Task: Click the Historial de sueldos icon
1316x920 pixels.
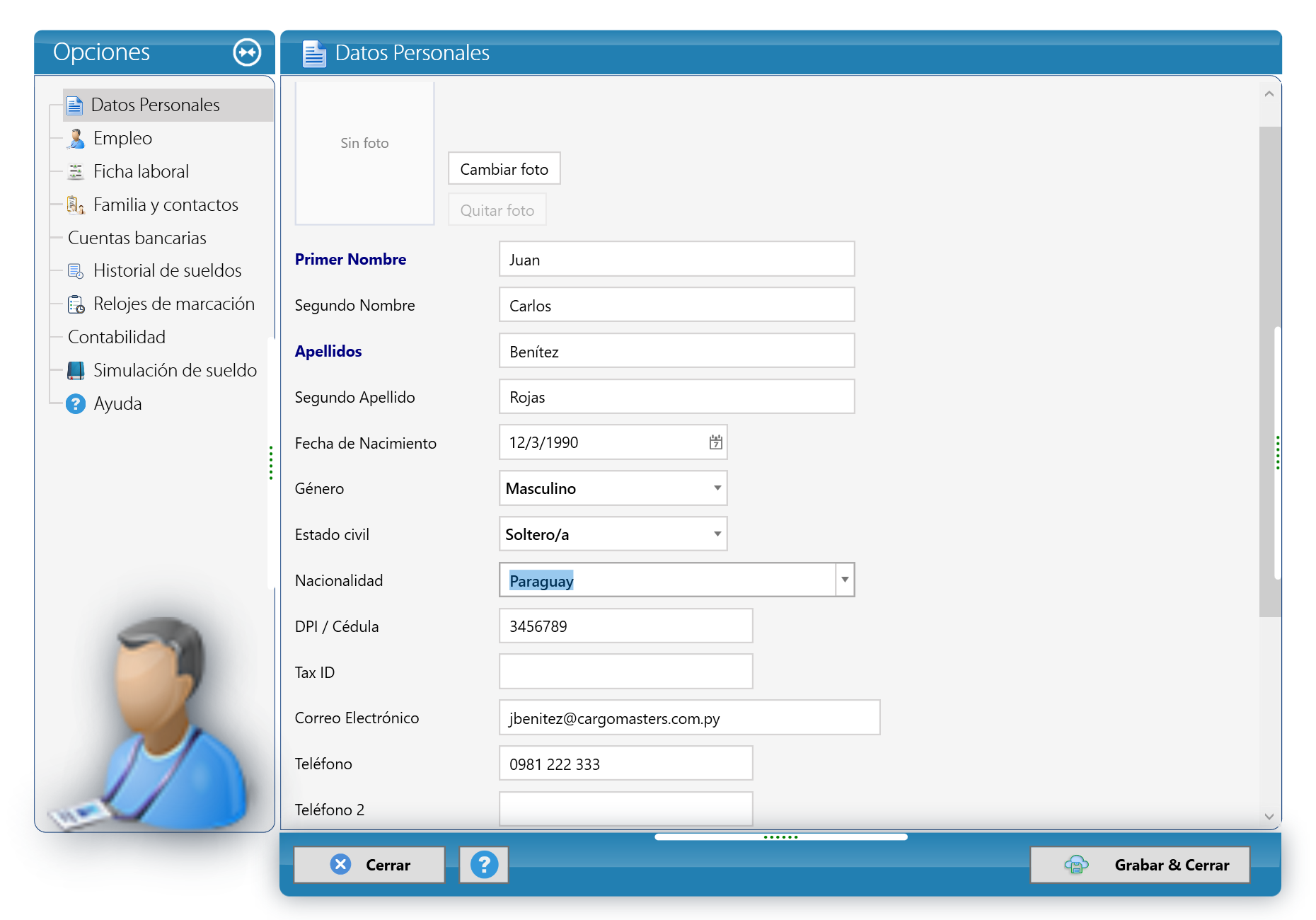Action: coord(76,271)
